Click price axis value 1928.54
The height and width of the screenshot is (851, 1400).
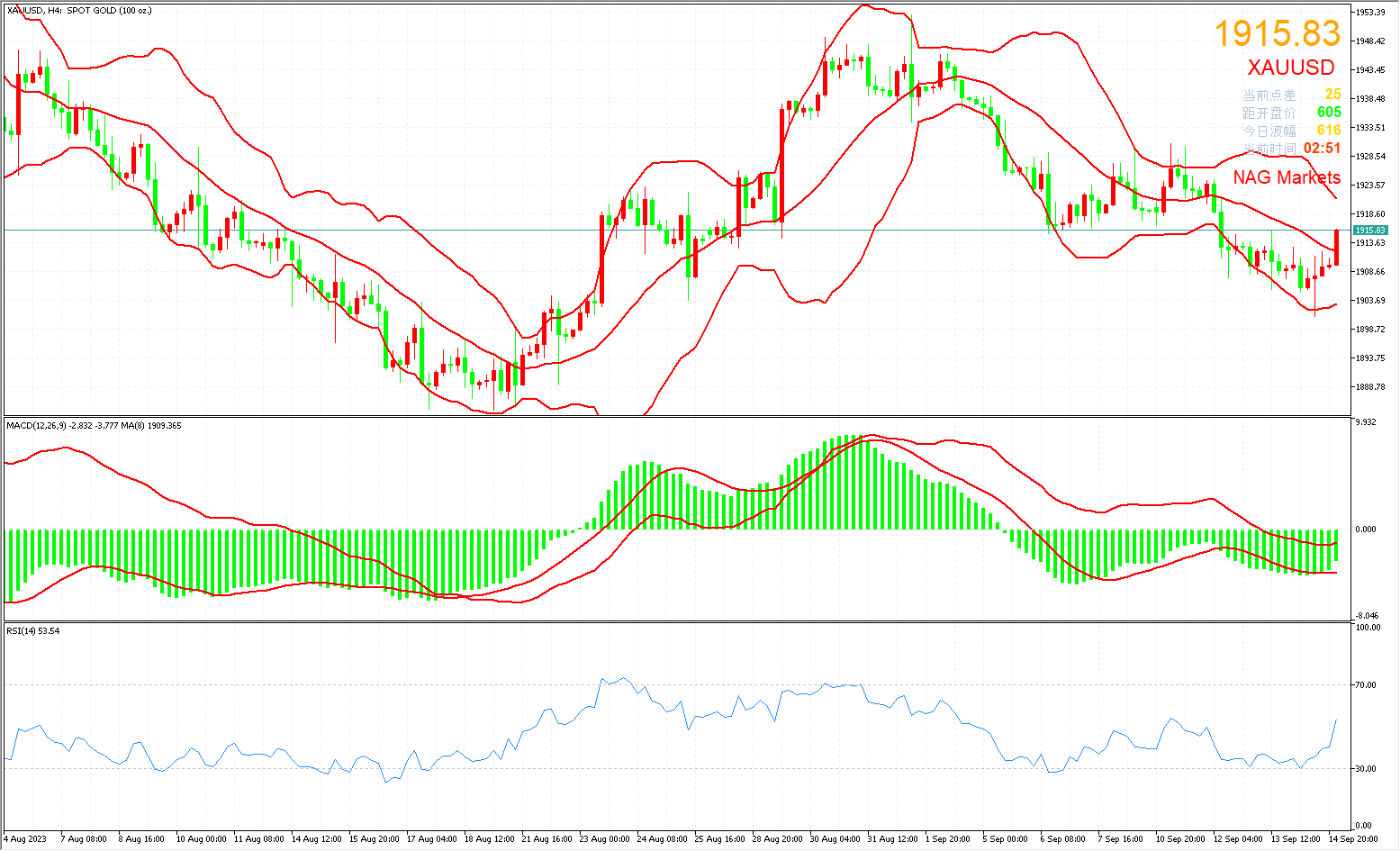pyautogui.click(x=1370, y=157)
